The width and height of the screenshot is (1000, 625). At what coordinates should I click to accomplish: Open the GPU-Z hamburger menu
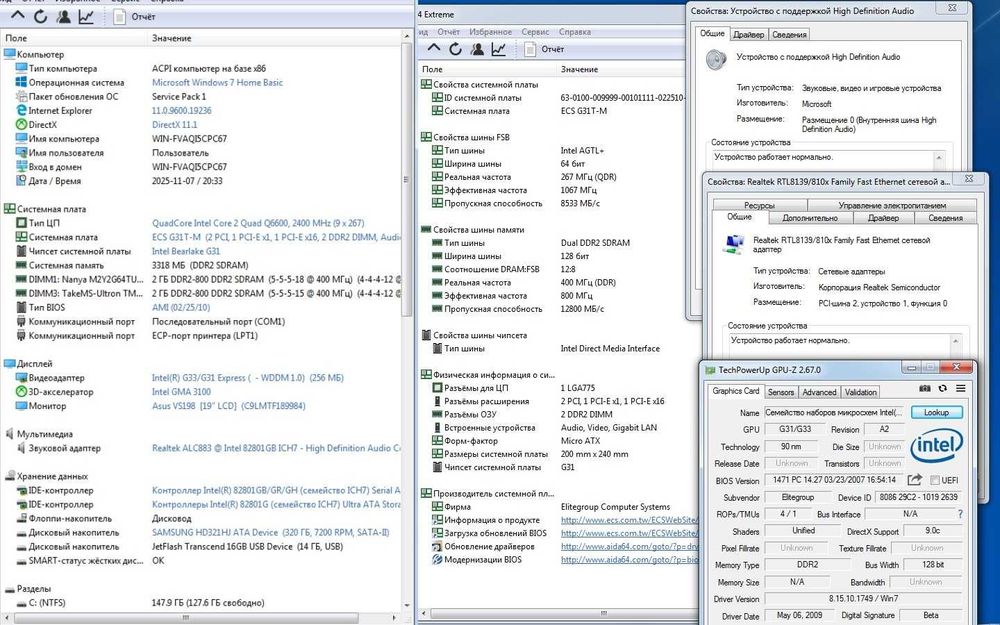click(x=960, y=388)
